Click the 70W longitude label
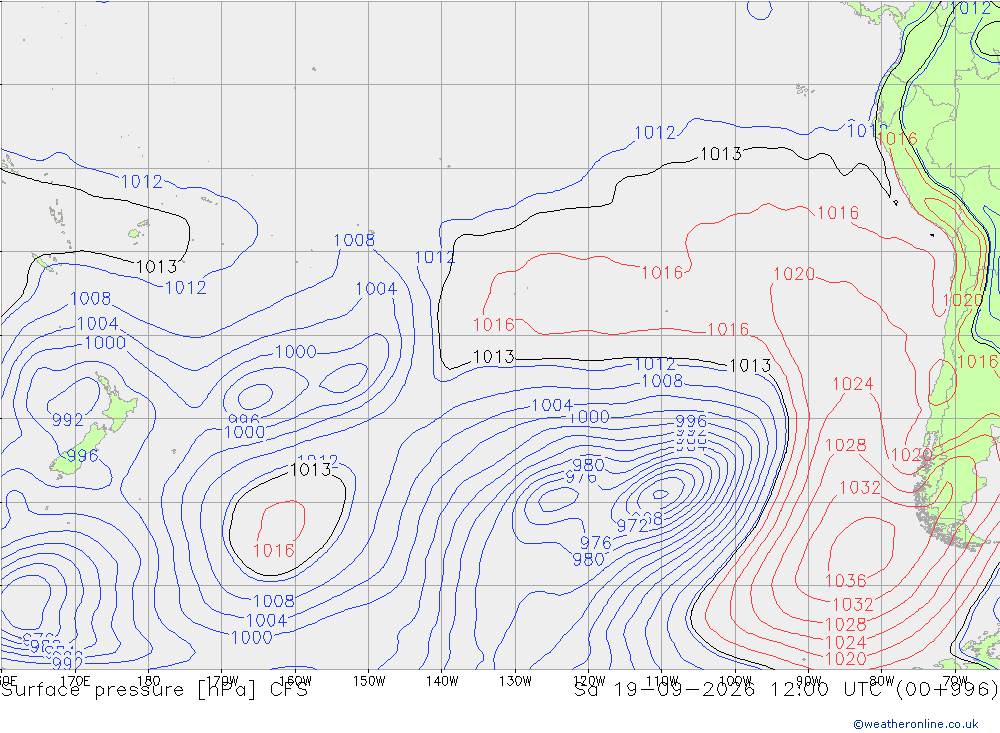Image resolution: width=1000 pixels, height=733 pixels. (x=955, y=681)
